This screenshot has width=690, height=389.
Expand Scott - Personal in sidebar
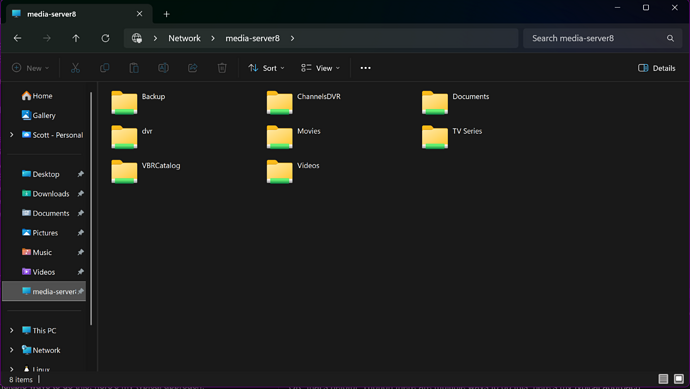(x=12, y=135)
